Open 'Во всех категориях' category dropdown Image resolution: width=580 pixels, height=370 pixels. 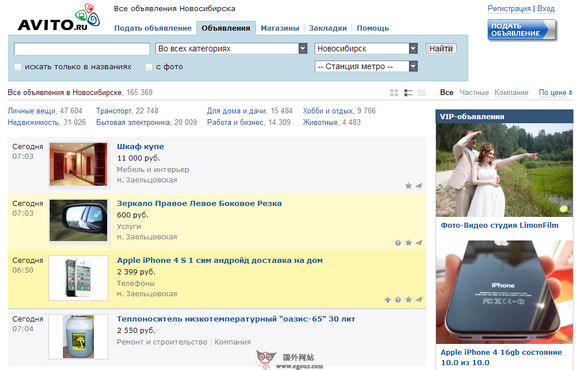coord(232,48)
